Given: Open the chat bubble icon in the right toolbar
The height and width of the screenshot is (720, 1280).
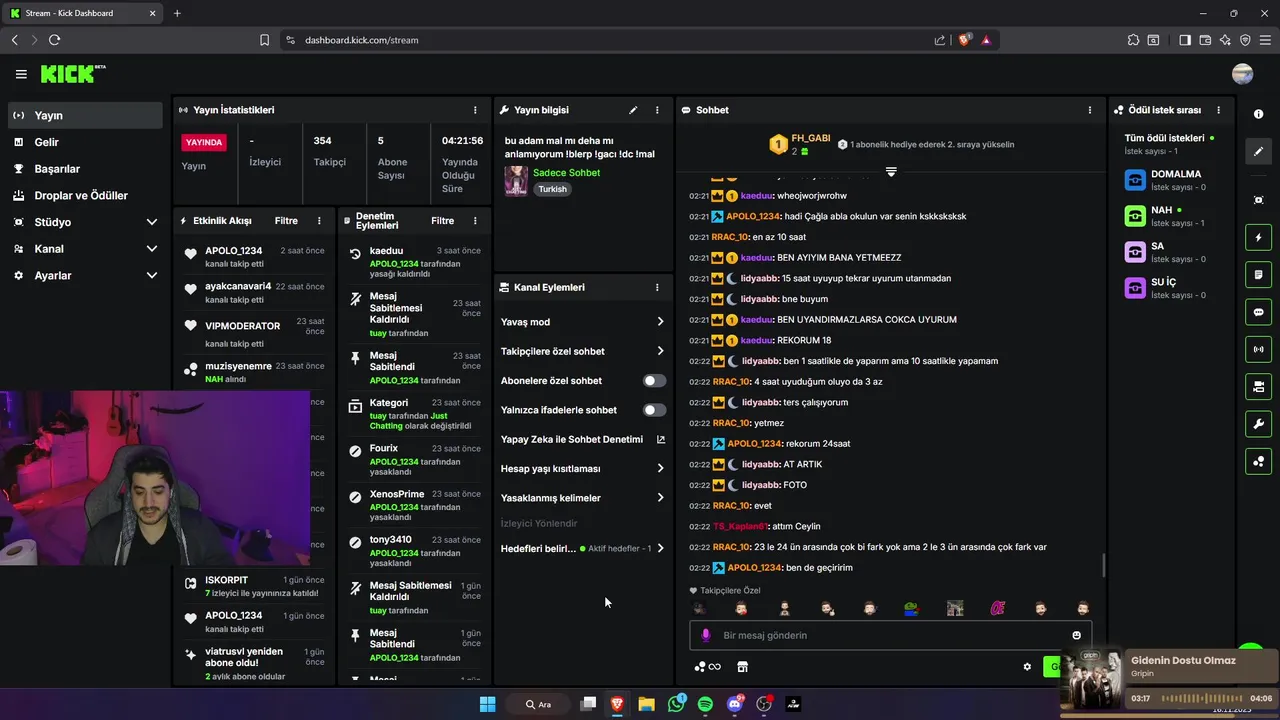Looking at the screenshot, I should coord(1258,312).
